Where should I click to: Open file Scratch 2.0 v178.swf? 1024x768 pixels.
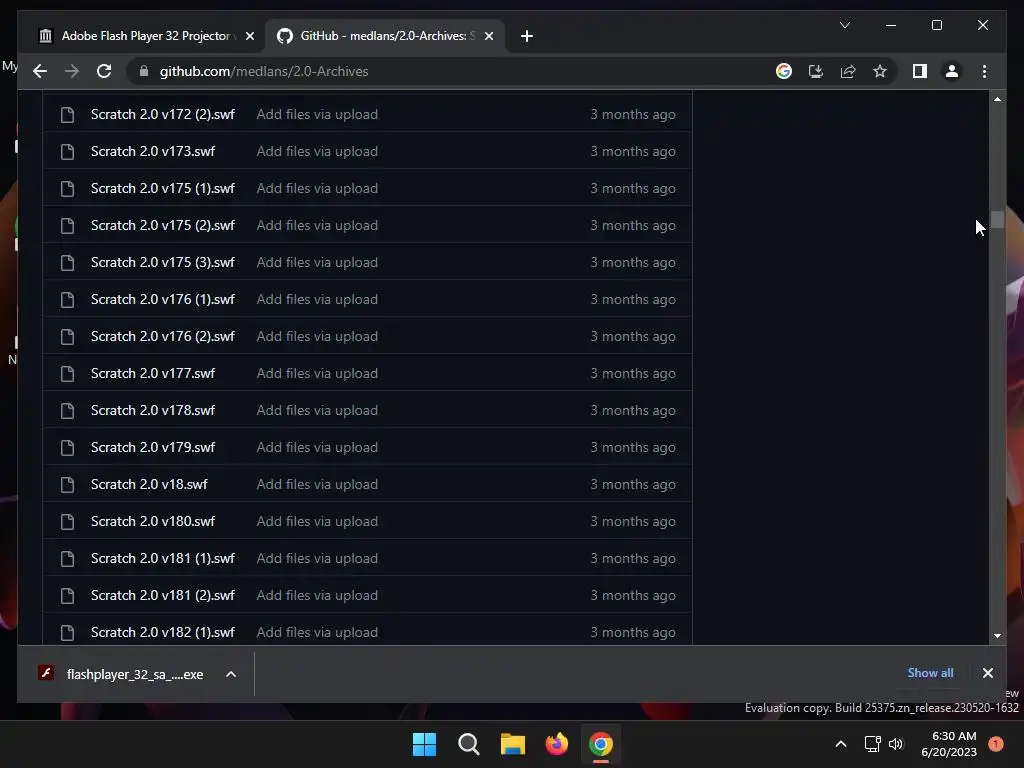153,410
